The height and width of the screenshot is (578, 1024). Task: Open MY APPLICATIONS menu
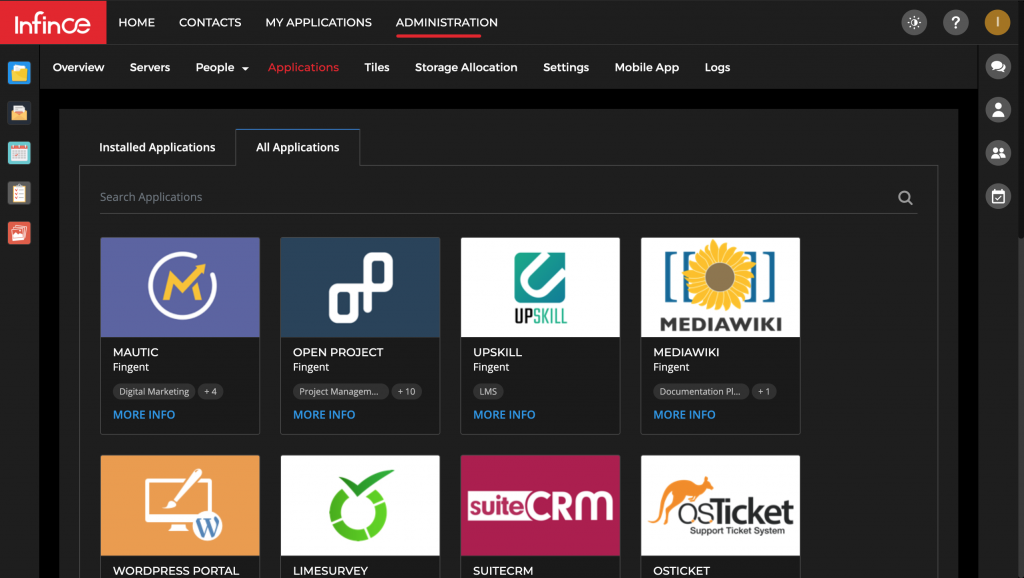pos(319,22)
